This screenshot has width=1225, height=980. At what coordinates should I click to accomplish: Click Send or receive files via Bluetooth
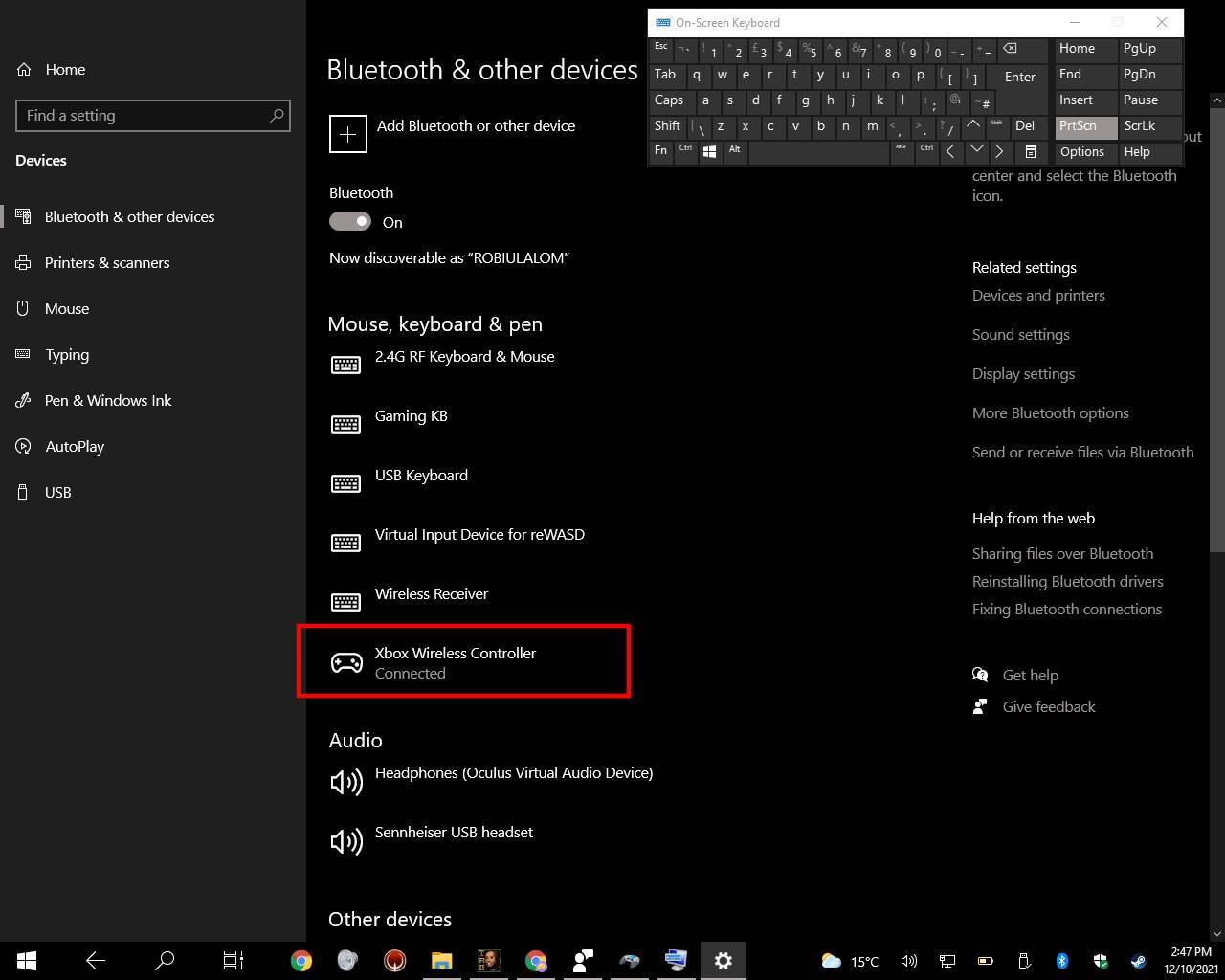[1082, 452]
